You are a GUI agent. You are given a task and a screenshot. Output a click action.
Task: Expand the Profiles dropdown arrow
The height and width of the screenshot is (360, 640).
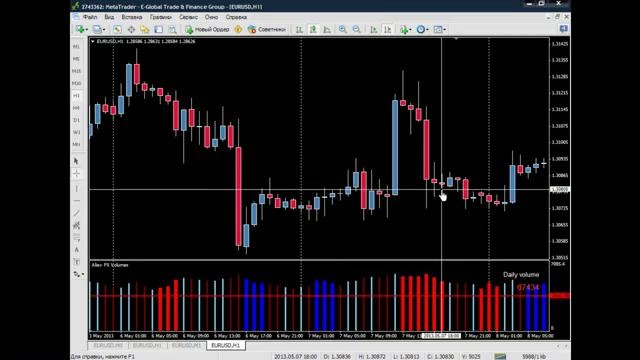pos(104,30)
